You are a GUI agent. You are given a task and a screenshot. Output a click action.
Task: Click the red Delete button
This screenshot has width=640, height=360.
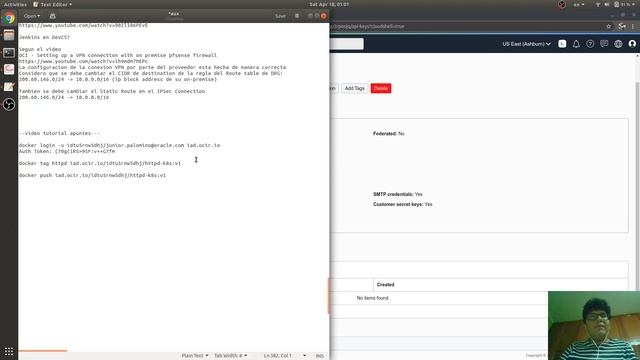[381, 88]
